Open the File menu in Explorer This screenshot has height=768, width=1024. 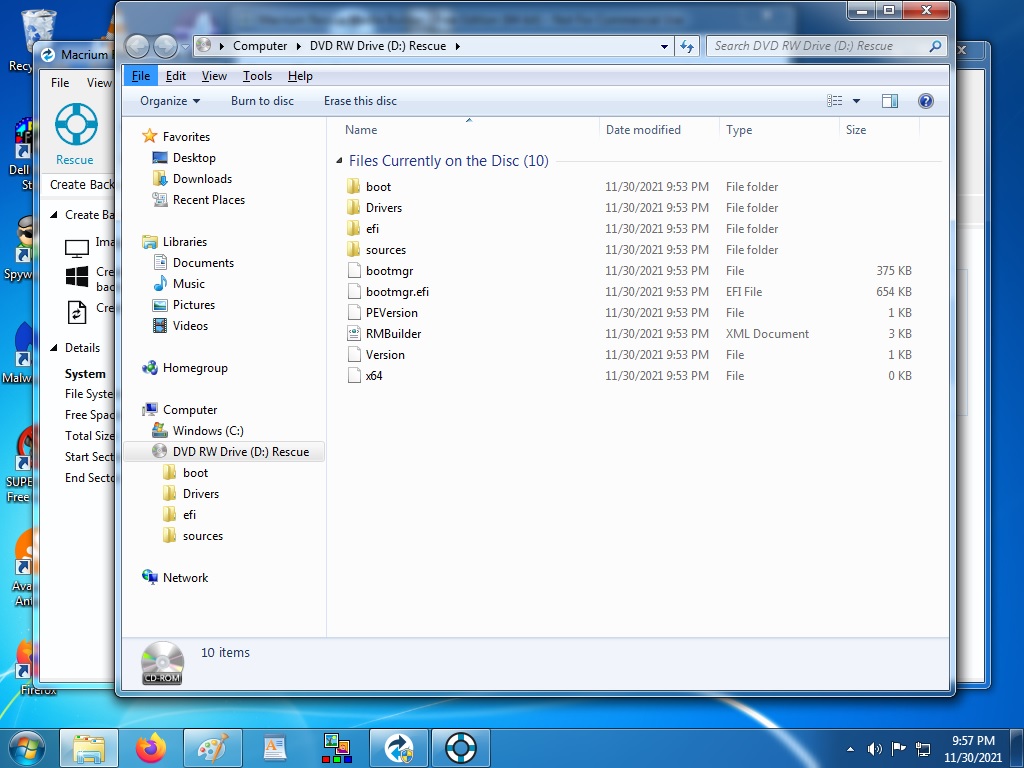(141, 76)
